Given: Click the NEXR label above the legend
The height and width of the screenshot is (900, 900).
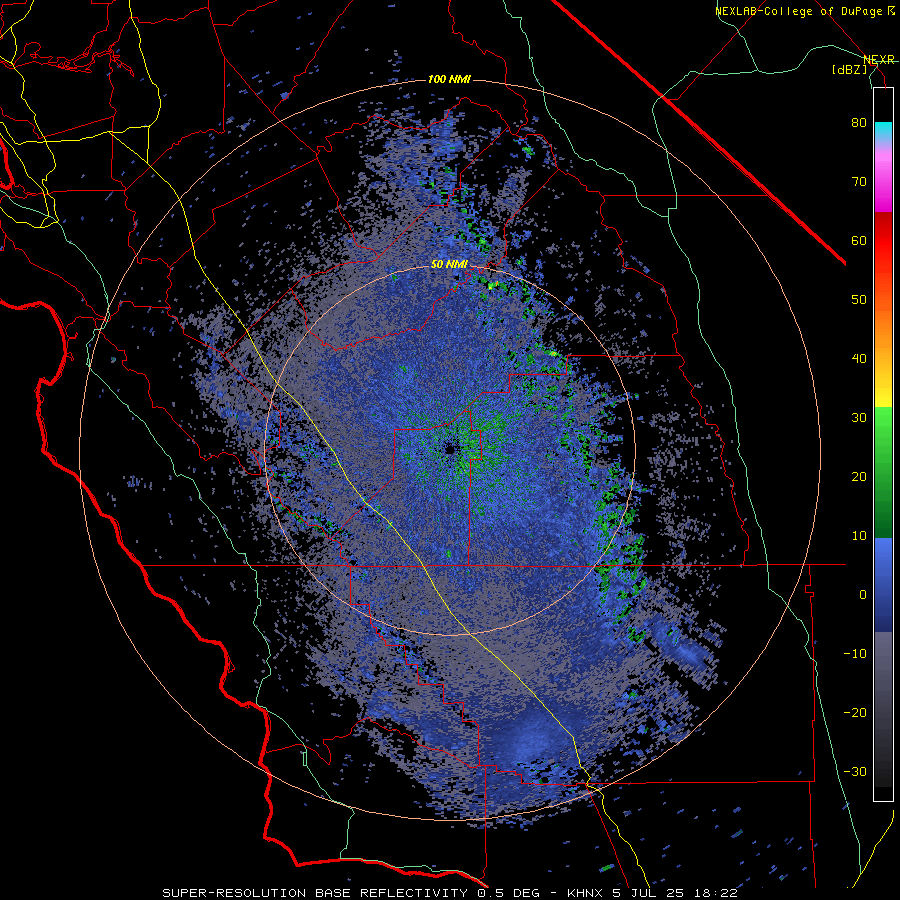Looking at the screenshot, I should pyautogui.click(x=879, y=59).
